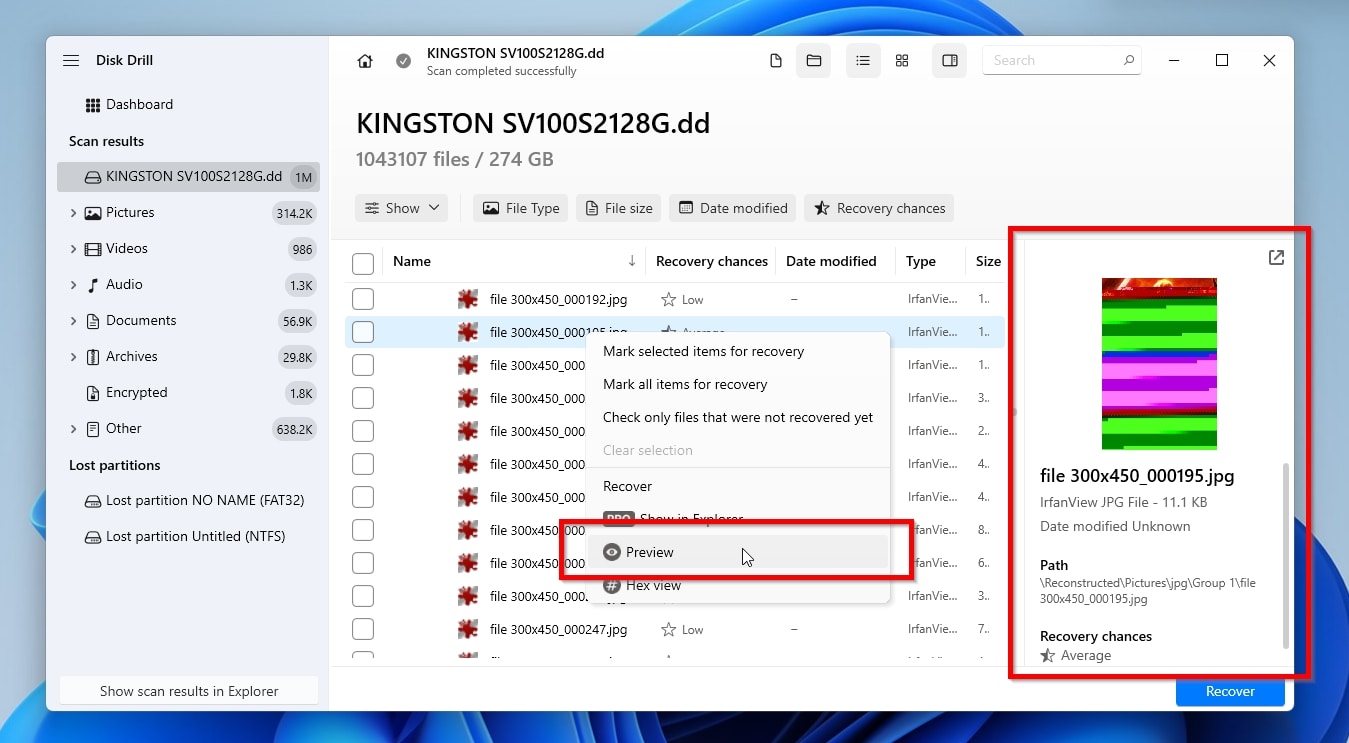
Task: Choose Recover in the context menu
Action: pyautogui.click(x=738, y=486)
